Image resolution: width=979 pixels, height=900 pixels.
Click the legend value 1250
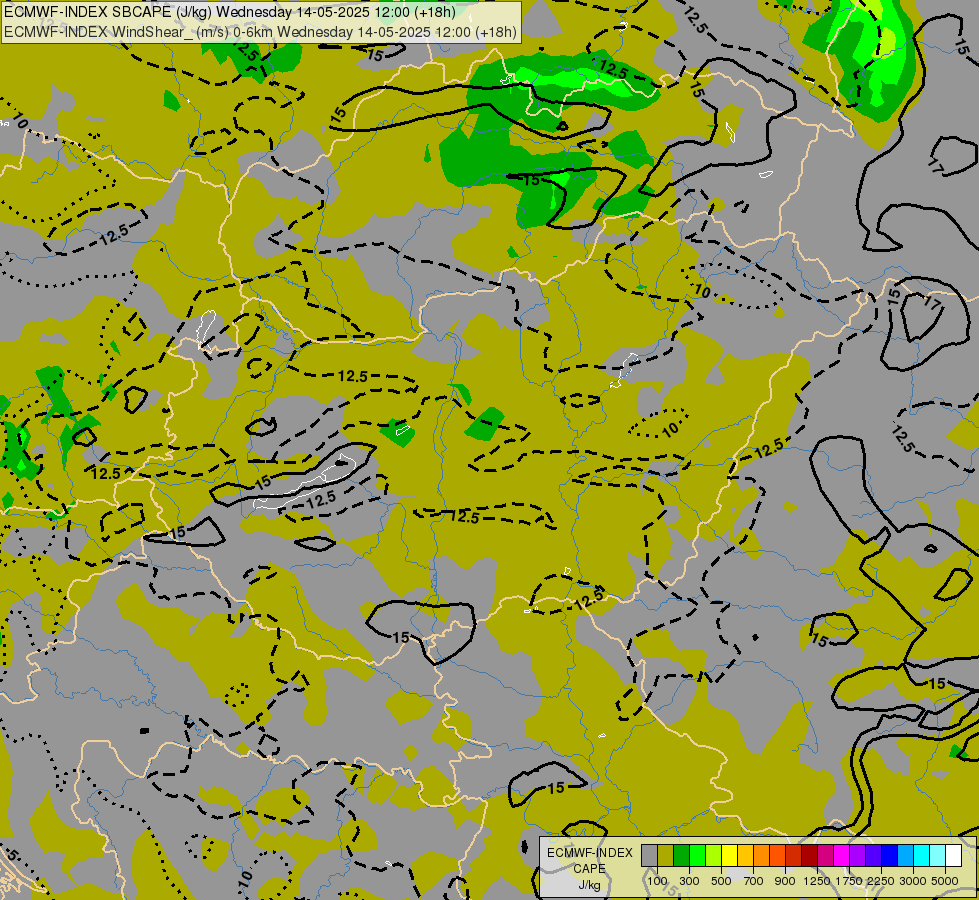[817, 881]
